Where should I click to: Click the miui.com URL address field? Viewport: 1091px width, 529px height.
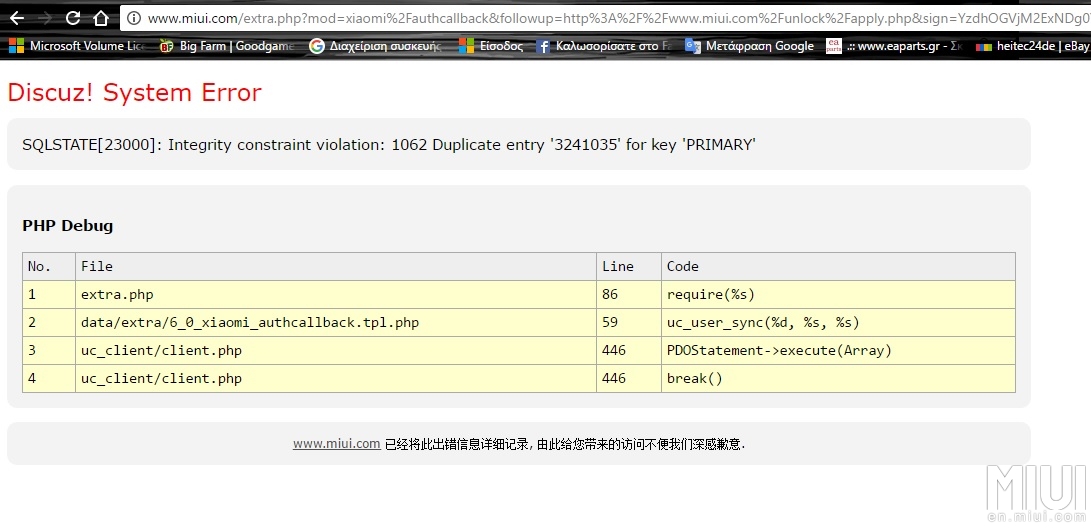pos(605,19)
